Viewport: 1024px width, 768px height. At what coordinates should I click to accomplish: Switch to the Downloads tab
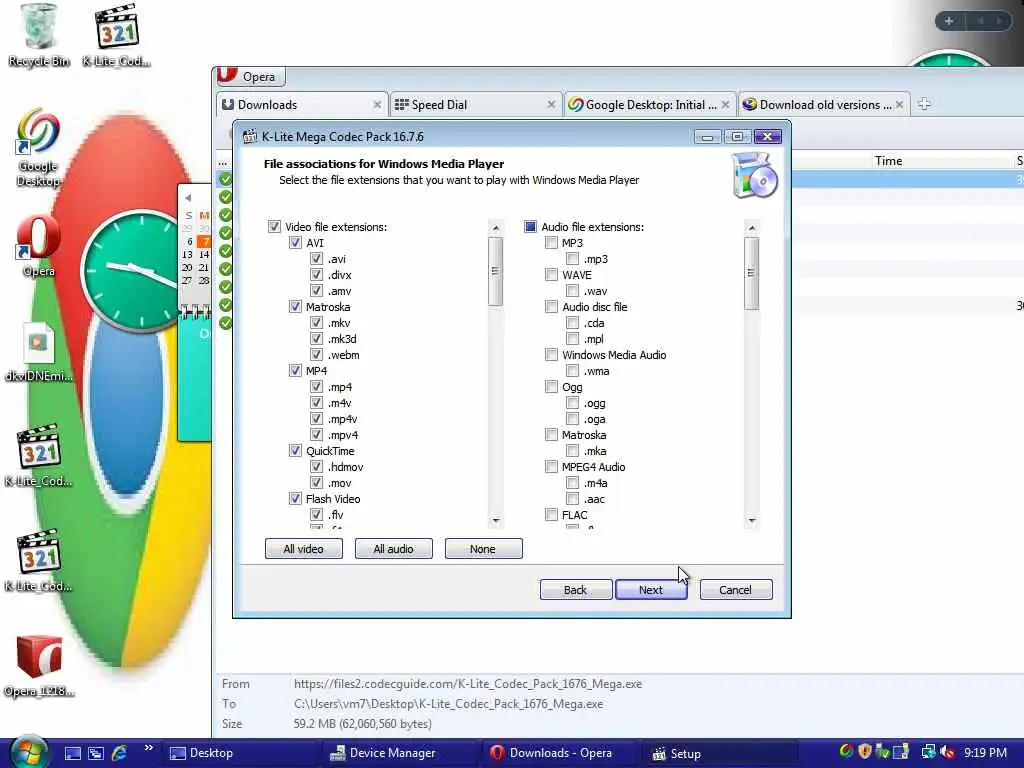[300, 104]
